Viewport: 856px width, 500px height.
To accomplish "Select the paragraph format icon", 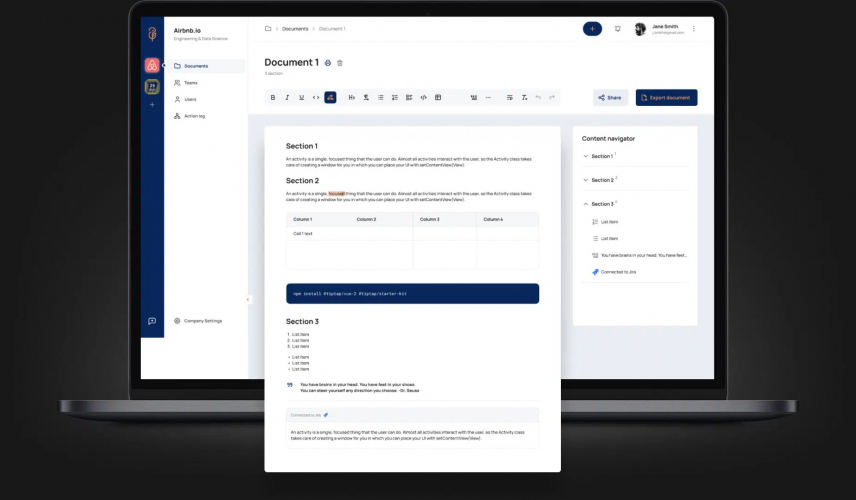I will point(366,98).
